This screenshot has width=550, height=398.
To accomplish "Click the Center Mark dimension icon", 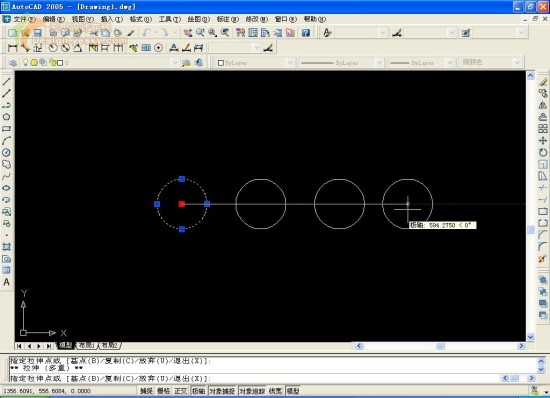I will coord(159,48).
